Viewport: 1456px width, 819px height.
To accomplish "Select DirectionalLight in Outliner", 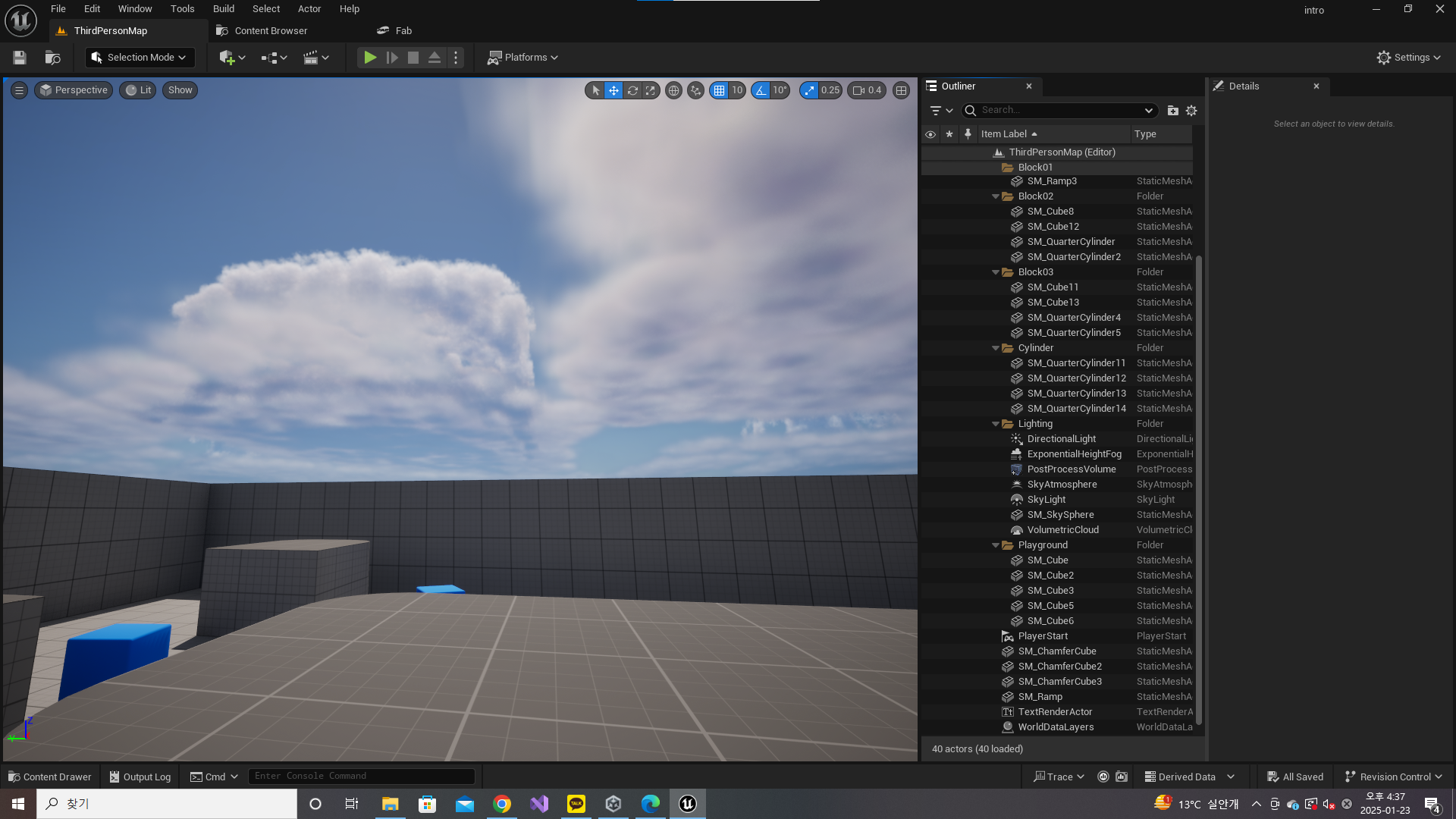I will (1057, 439).
